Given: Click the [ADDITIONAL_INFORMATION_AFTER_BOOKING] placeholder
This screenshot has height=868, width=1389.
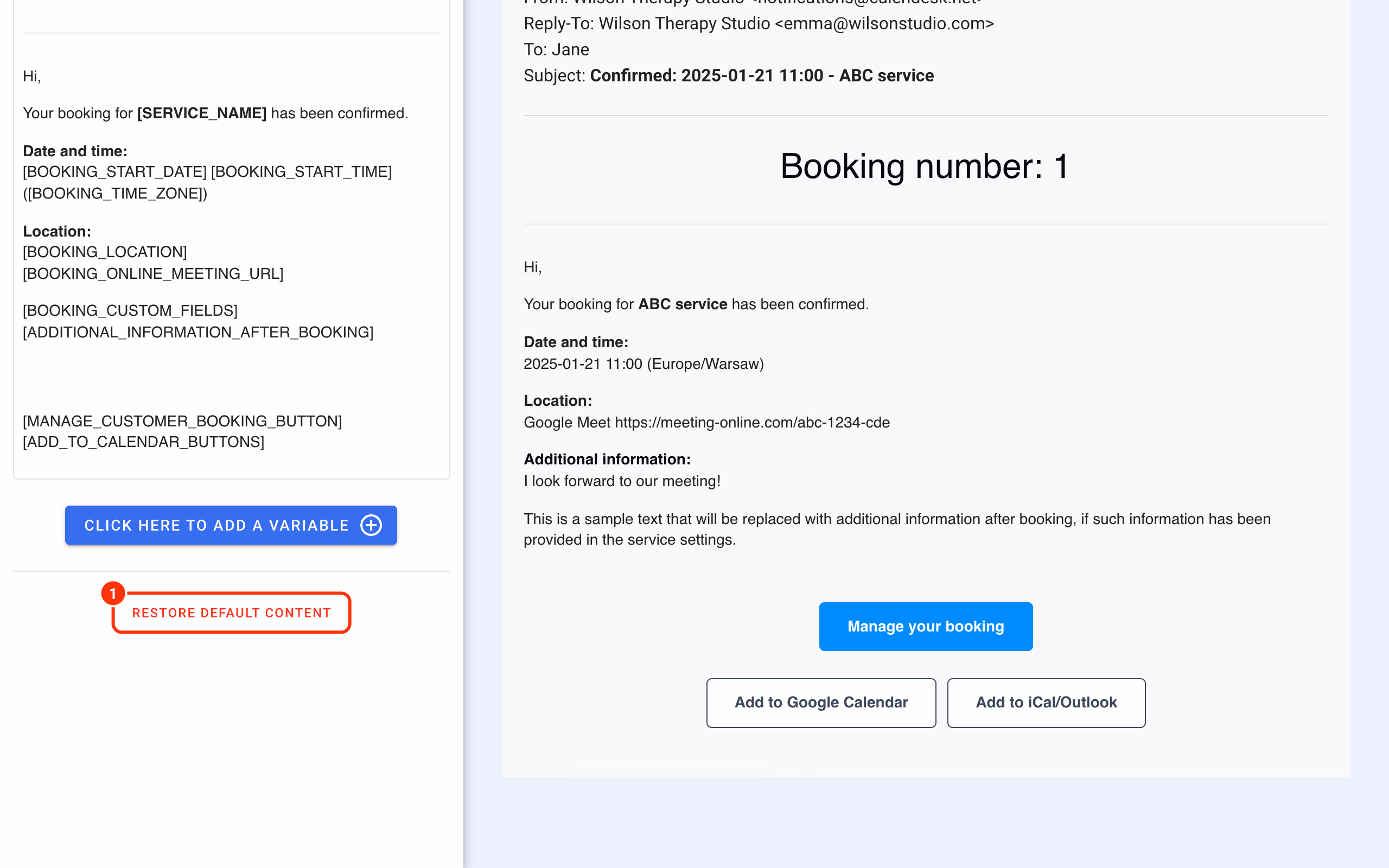Looking at the screenshot, I should 198,333.
